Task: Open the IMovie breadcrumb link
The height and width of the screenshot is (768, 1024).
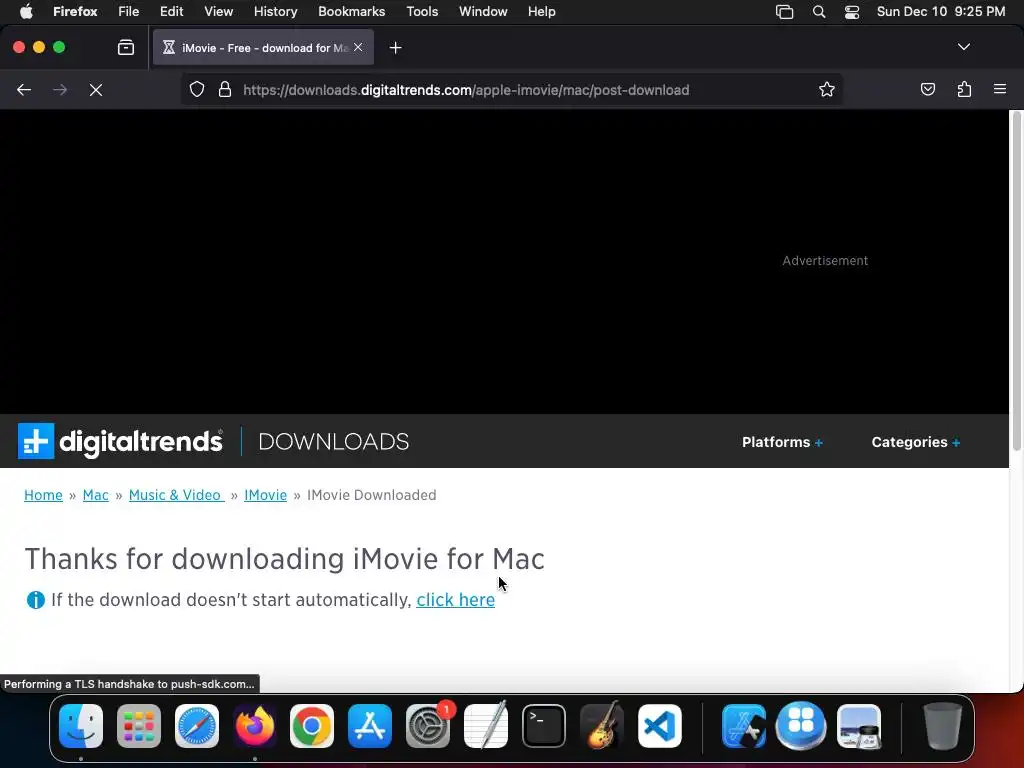Action: tap(265, 495)
